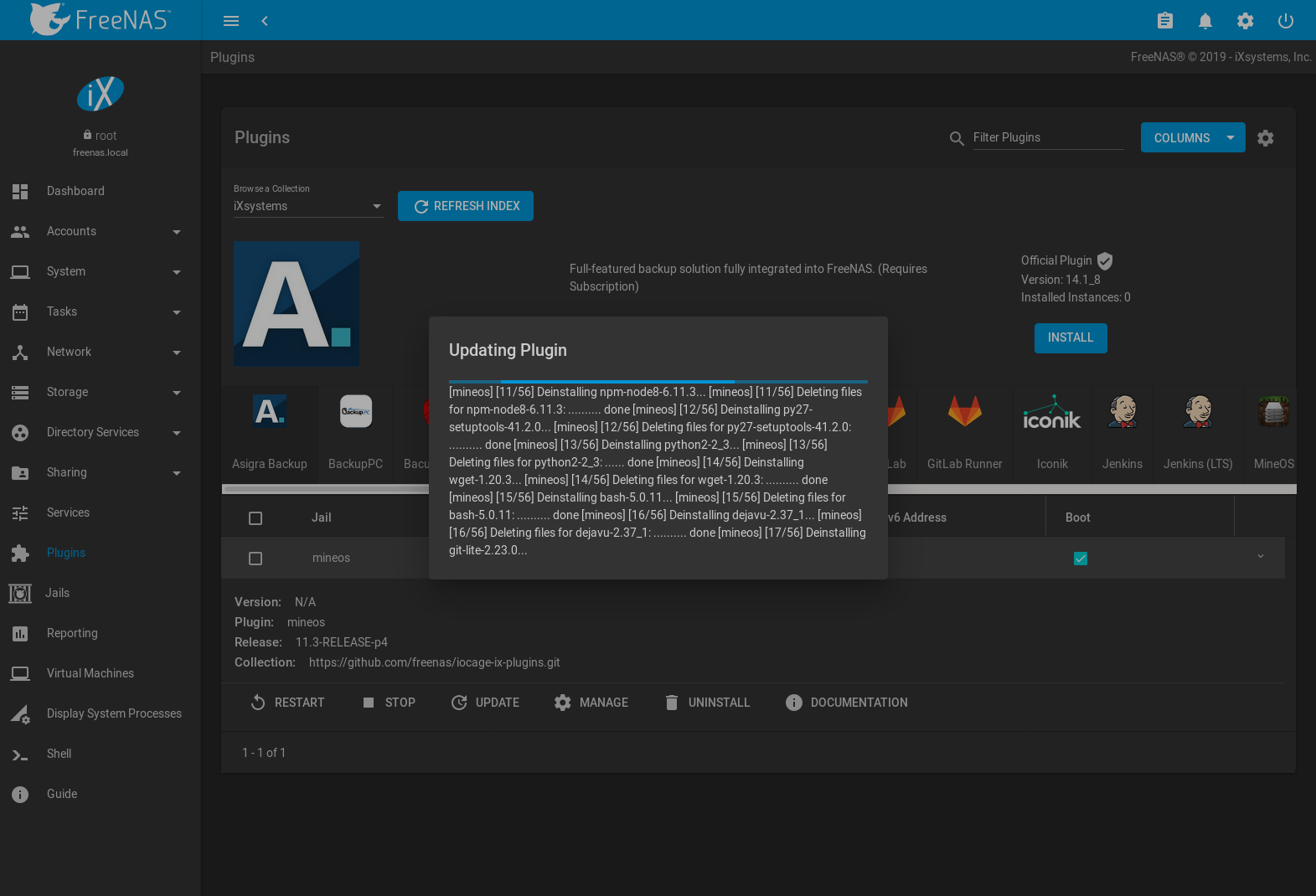Screen dimensions: 1316x896
Task: Click UNINSTALL for the mineos plugin
Action: [707, 703]
